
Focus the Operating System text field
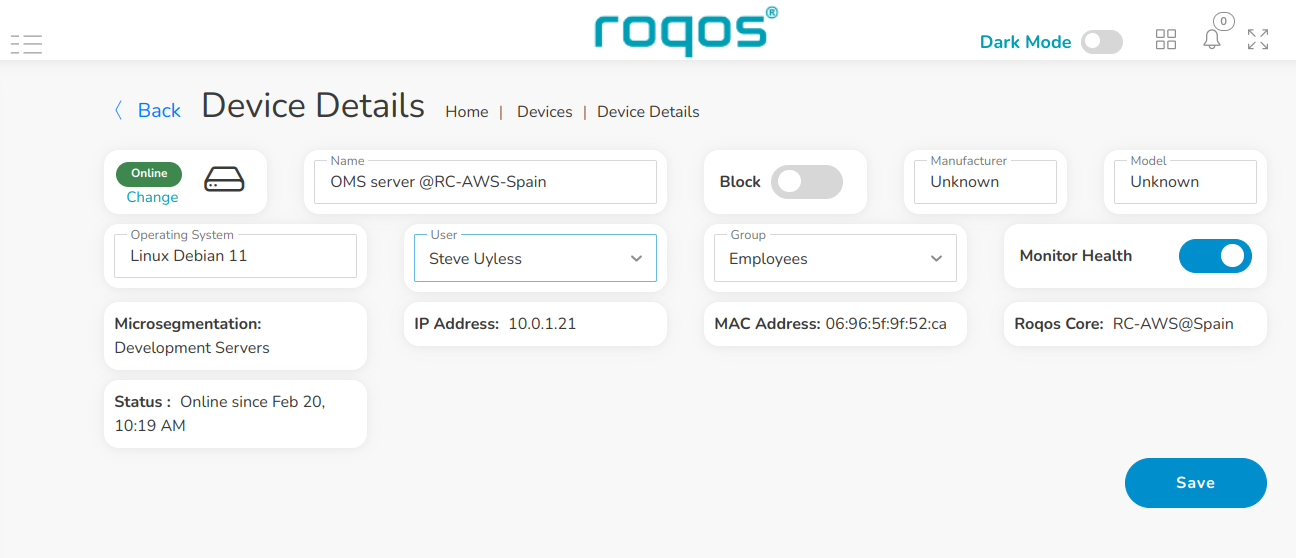coord(235,256)
